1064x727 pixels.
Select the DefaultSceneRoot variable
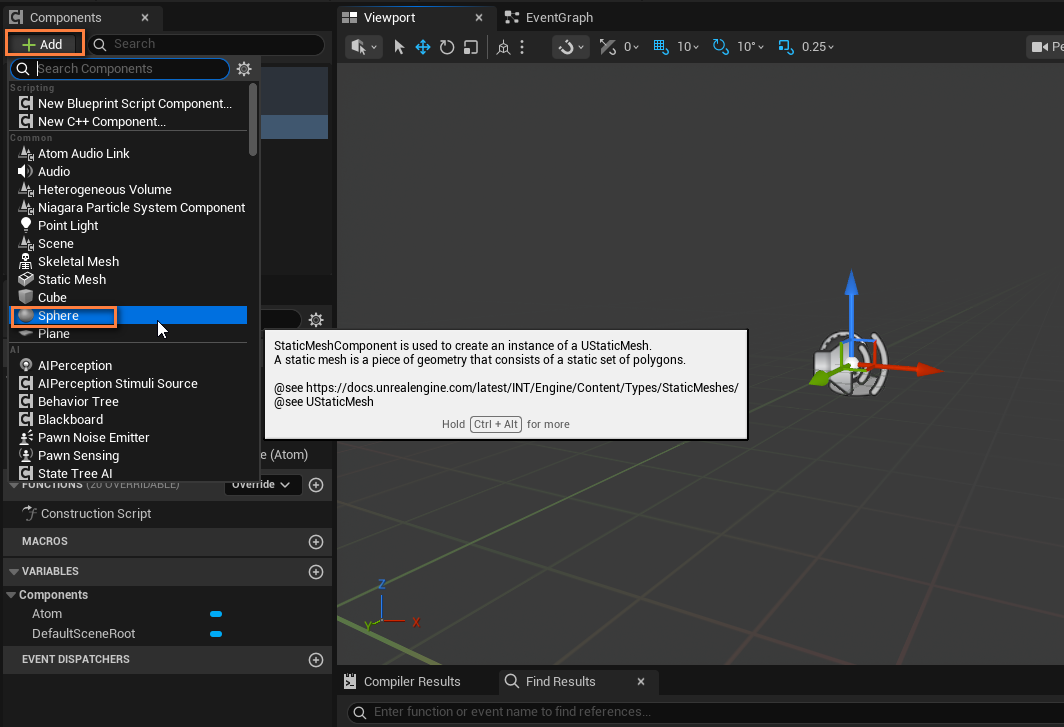[83, 633]
